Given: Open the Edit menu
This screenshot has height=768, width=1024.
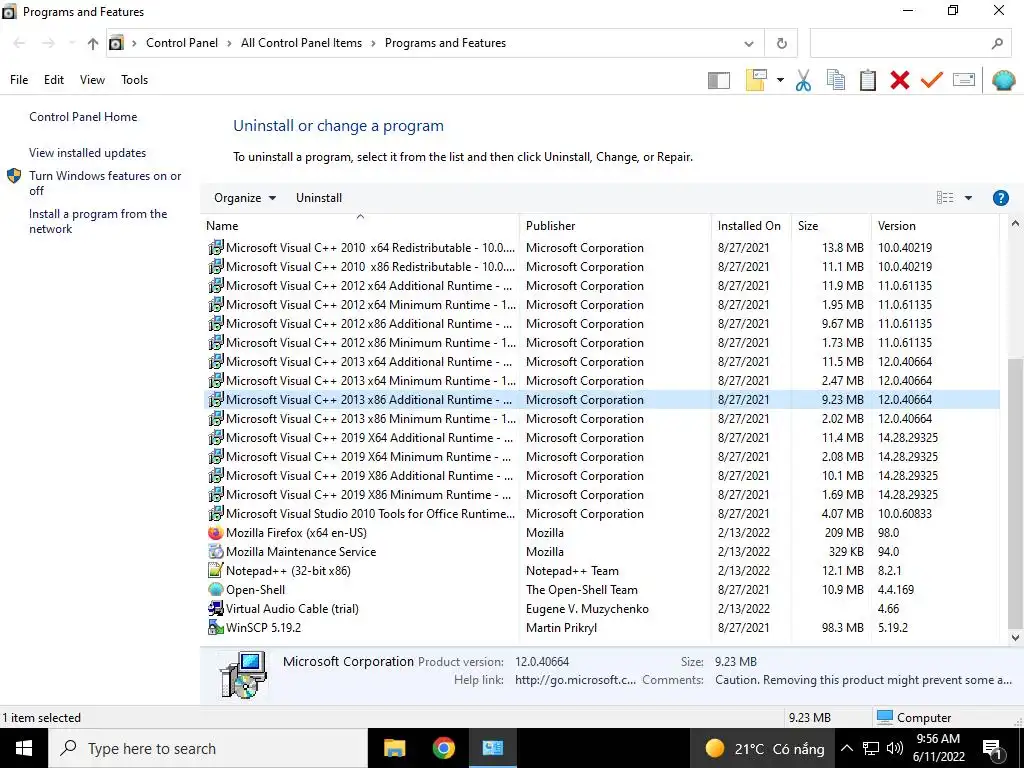Looking at the screenshot, I should click(x=54, y=80).
